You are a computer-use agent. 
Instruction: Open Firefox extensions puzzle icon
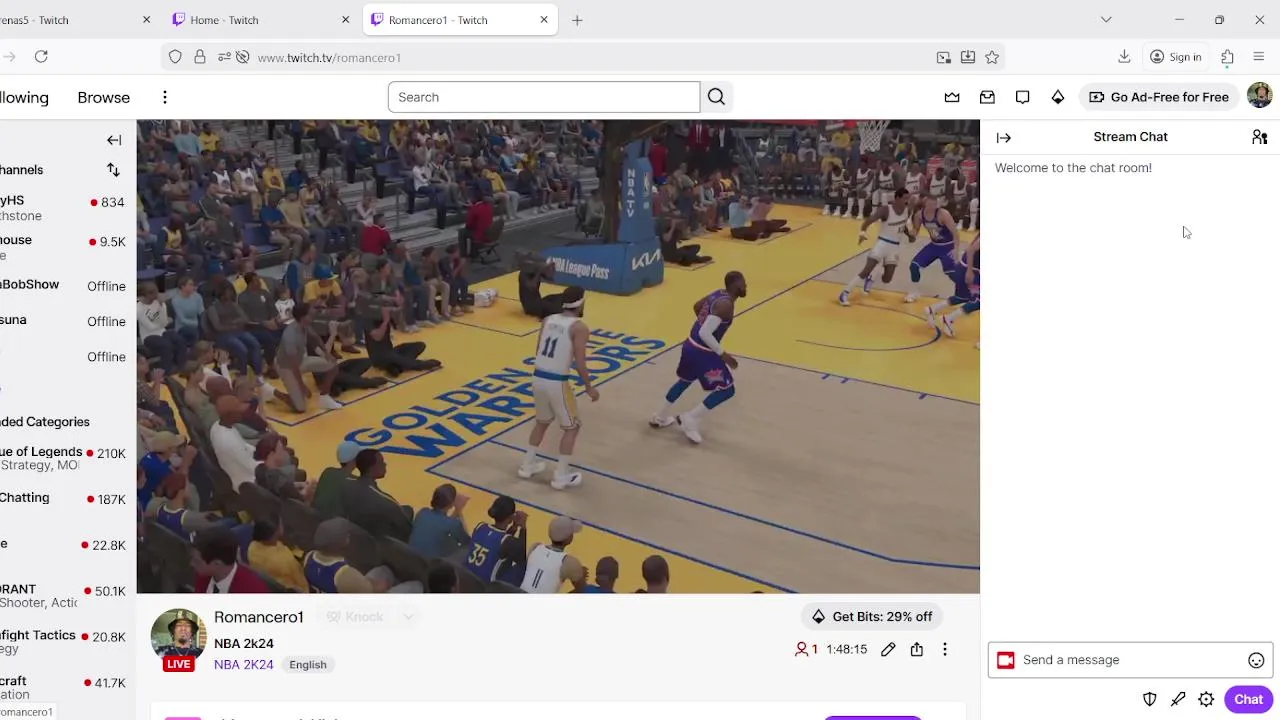[1227, 57]
